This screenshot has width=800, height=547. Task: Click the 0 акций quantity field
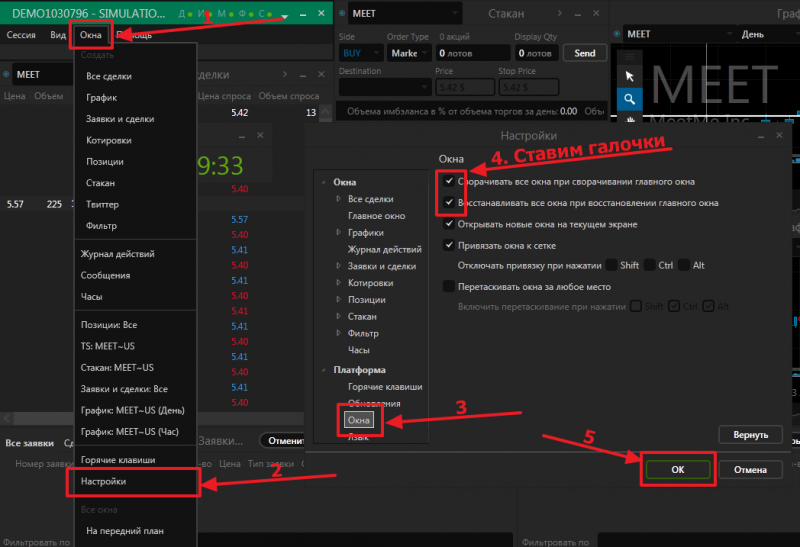pos(473,53)
